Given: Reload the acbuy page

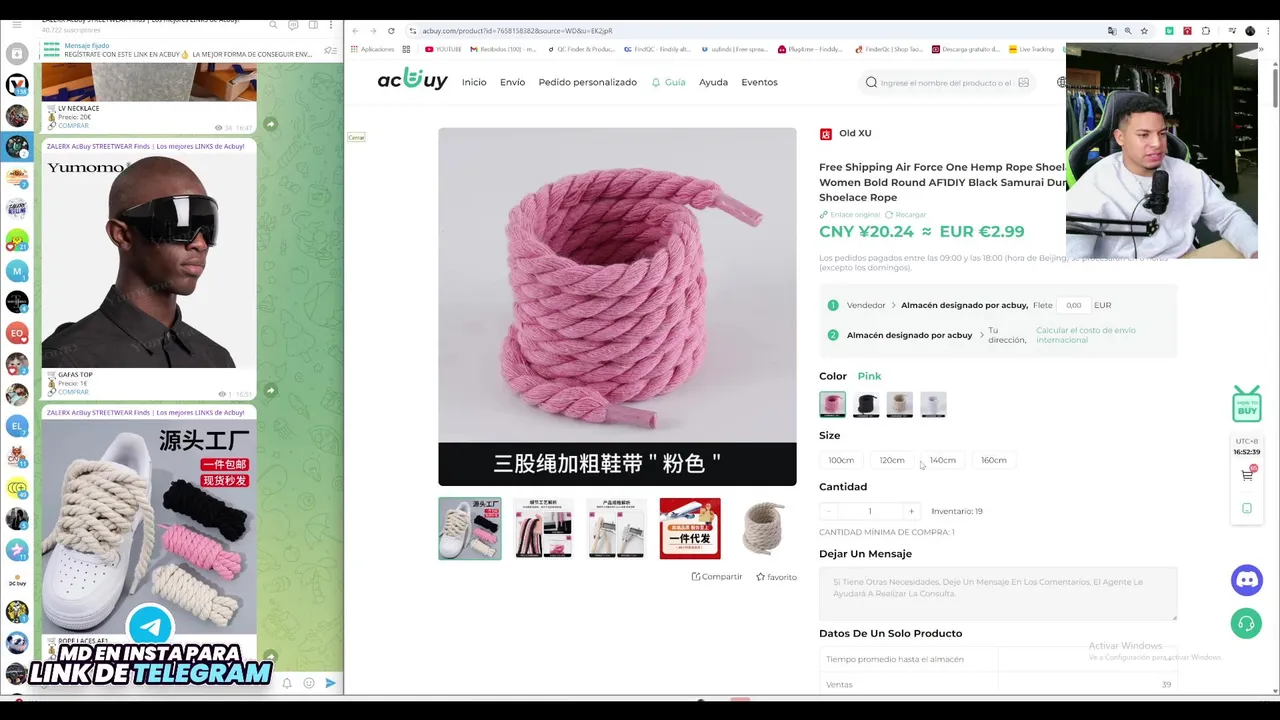Looking at the screenshot, I should point(391,31).
